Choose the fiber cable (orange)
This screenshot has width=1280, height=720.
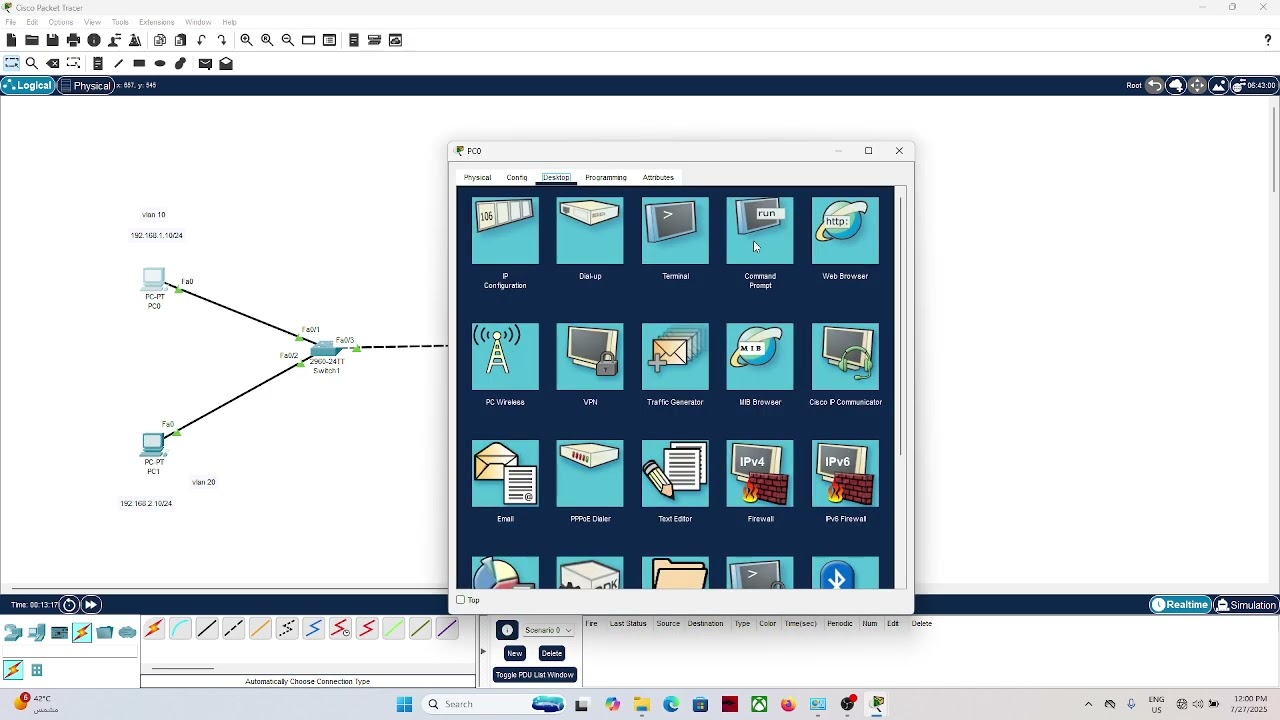[260, 629]
